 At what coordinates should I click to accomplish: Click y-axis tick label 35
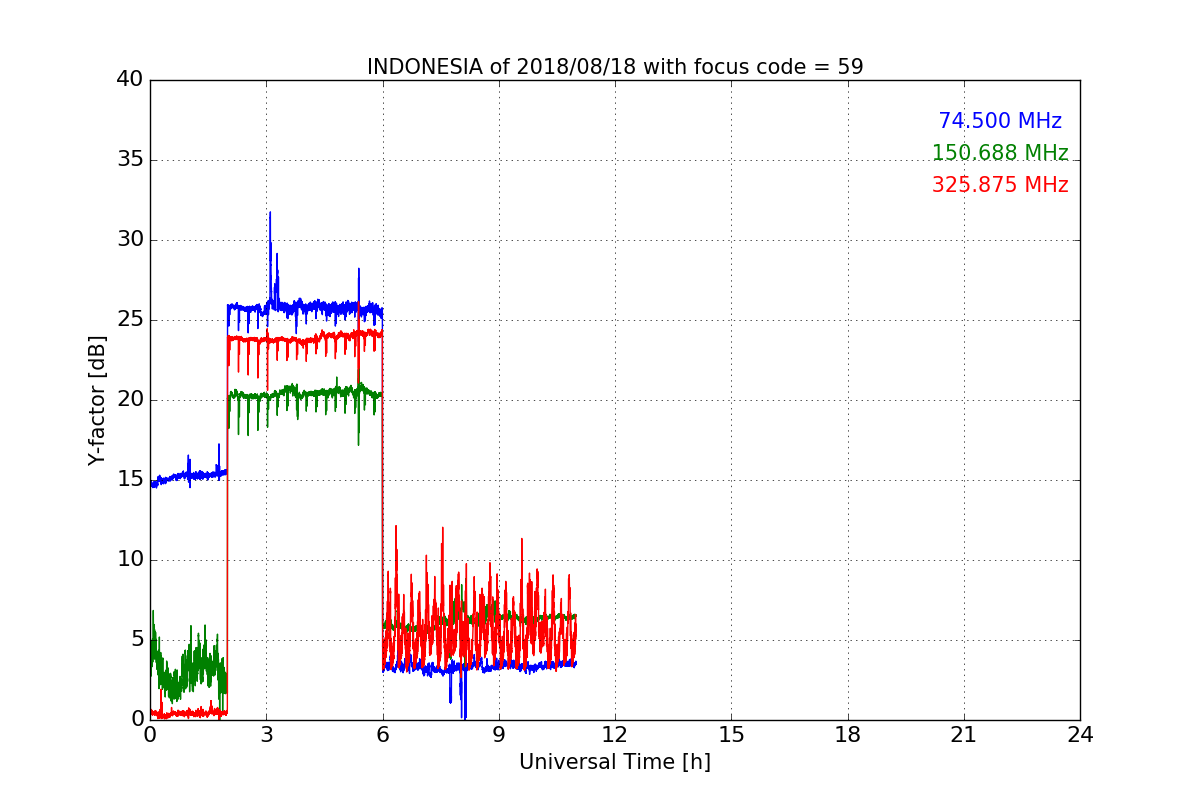pyautogui.click(x=130, y=160)
